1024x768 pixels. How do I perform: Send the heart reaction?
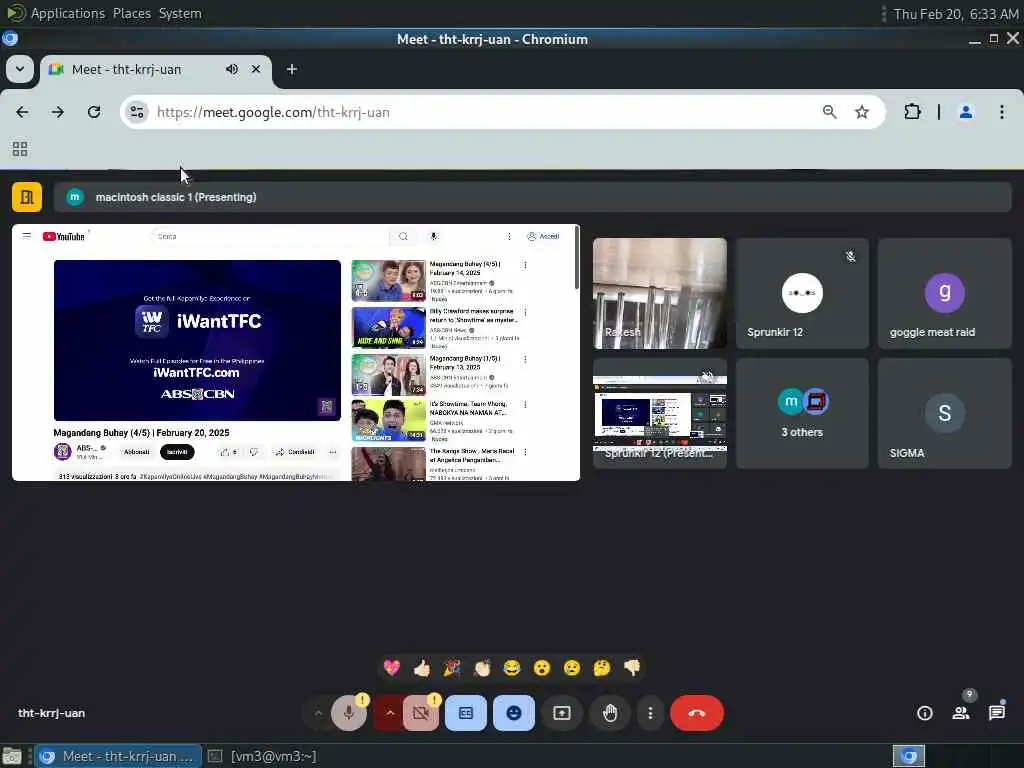(x=392, y=667)
